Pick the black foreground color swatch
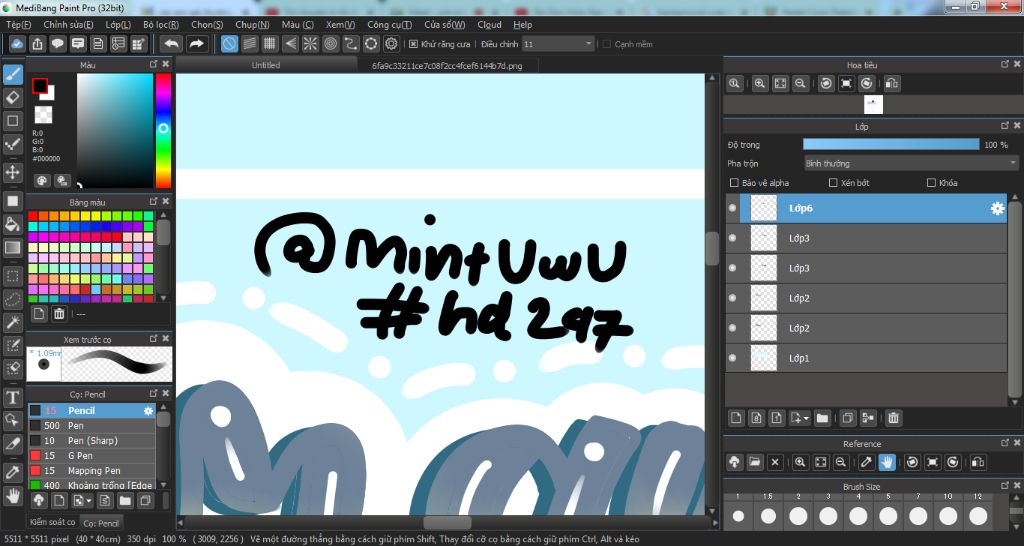1024x546 pixels. 40,86
